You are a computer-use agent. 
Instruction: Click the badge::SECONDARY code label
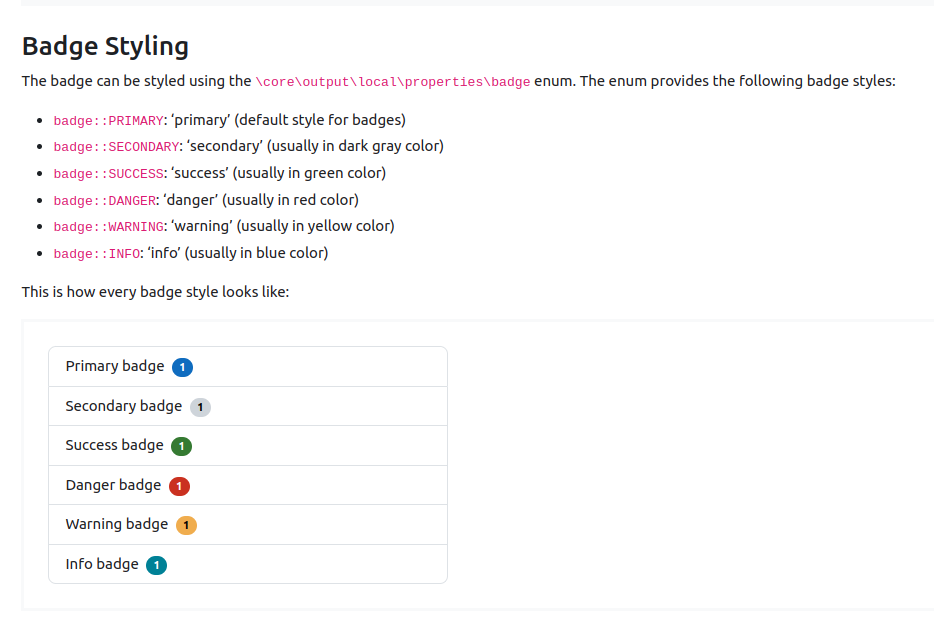pyautogui.click(x=116, y=147)
